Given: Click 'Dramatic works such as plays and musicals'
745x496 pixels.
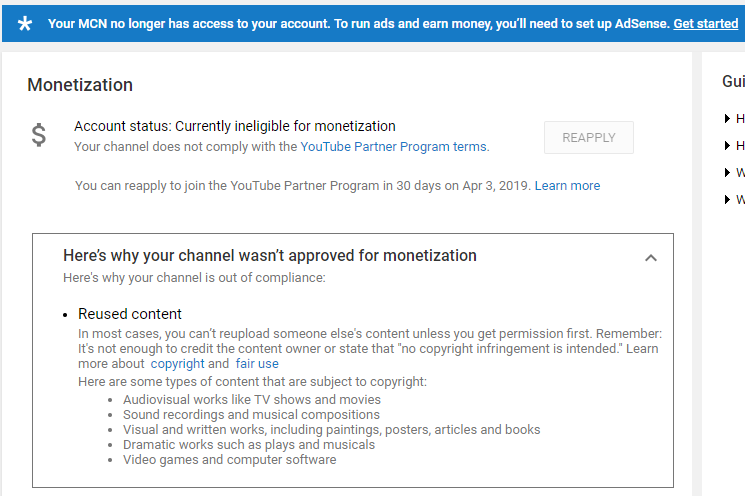Looking at the screenshot, I should [249, 445].
